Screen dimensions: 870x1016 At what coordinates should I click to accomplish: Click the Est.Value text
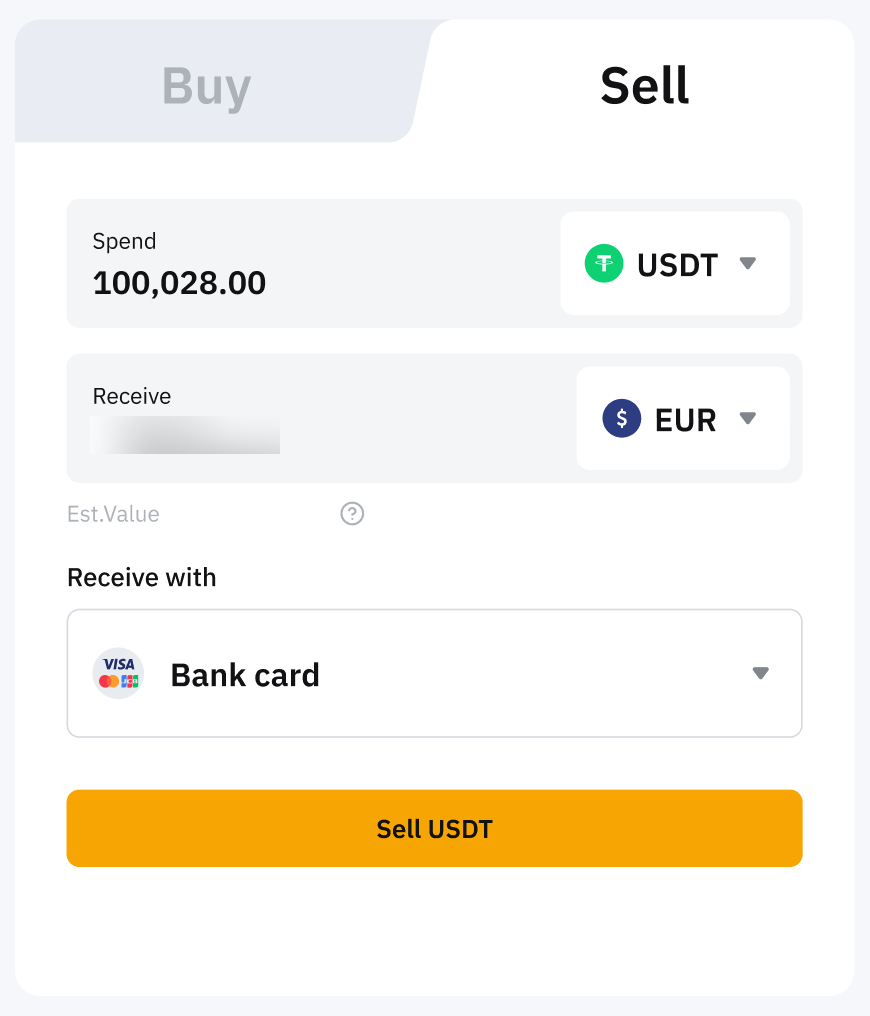pyautogui.click(x=113, y=514)
